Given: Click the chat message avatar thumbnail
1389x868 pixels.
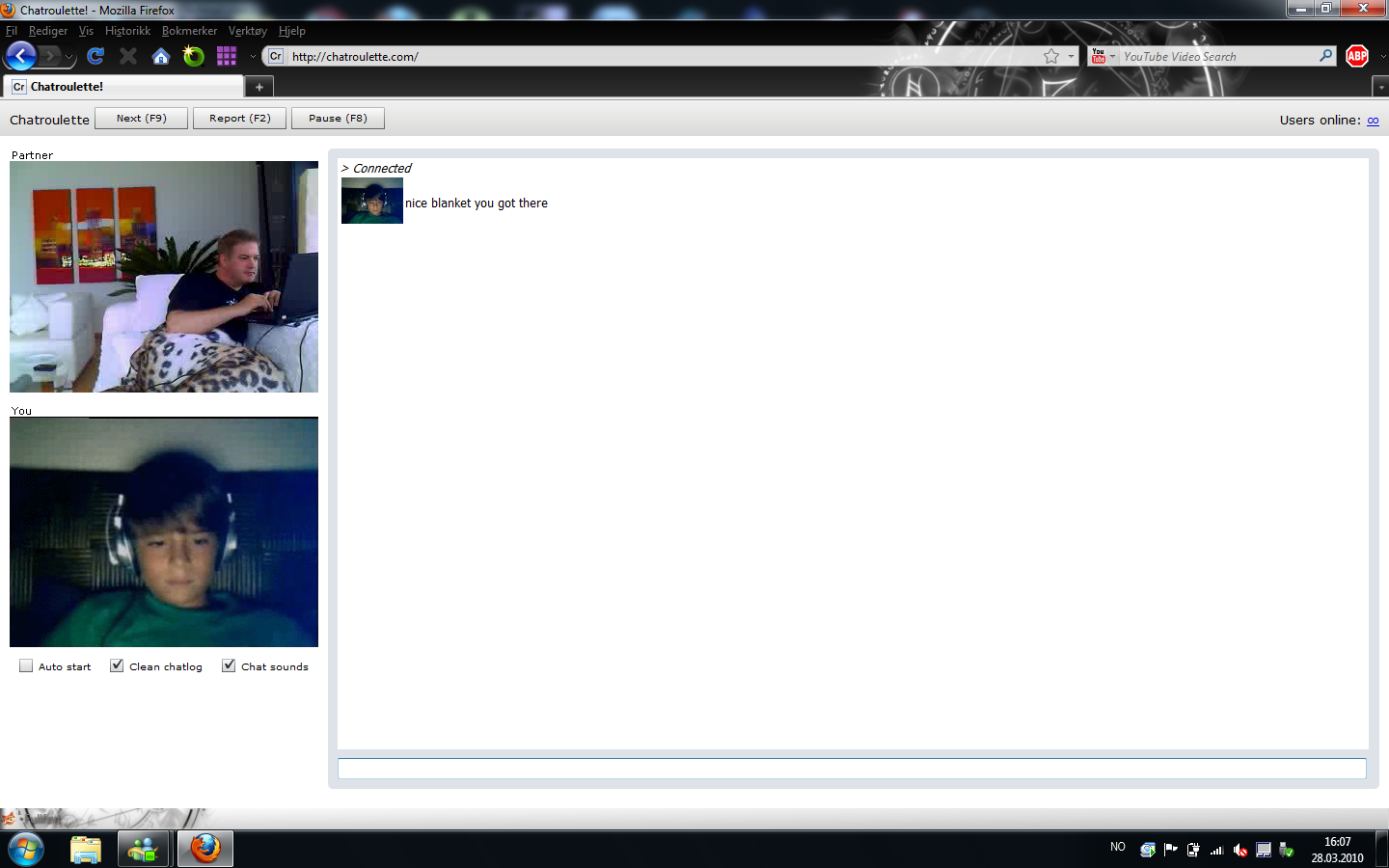Looking at the screenshot, I should tap(372, 201).
